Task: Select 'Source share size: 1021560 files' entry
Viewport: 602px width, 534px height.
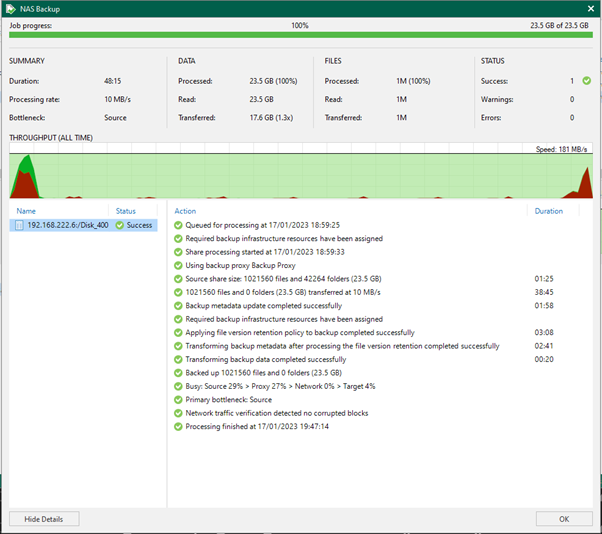Action: pos(283,279)
